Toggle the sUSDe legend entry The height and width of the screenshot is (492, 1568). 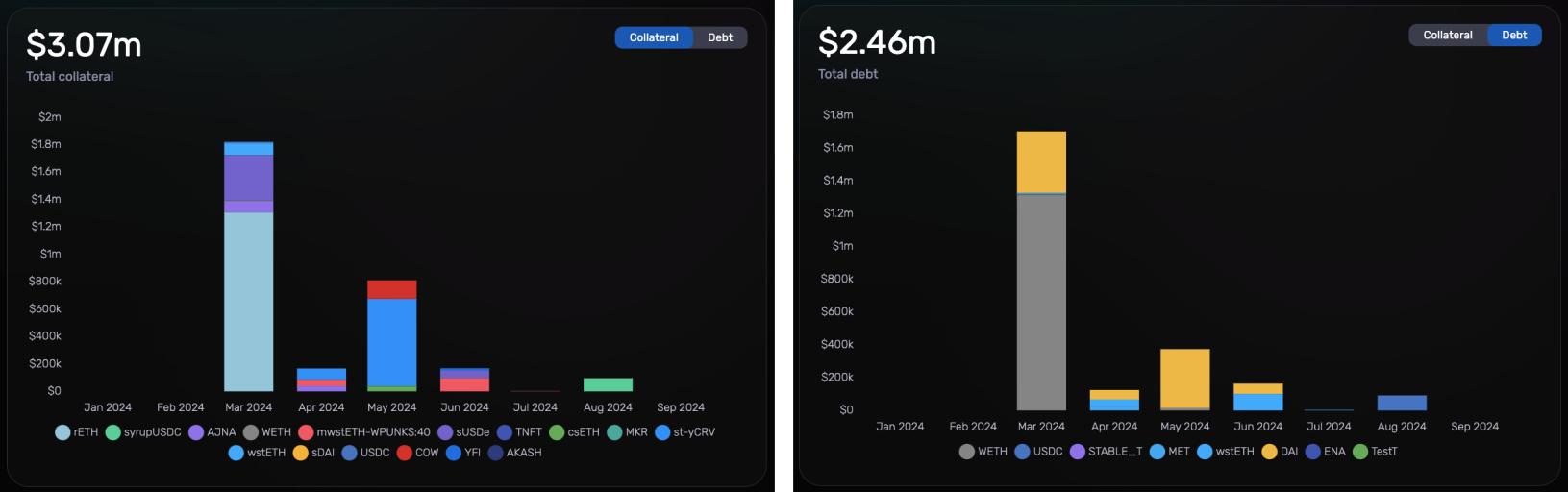[x=463, y=432]
